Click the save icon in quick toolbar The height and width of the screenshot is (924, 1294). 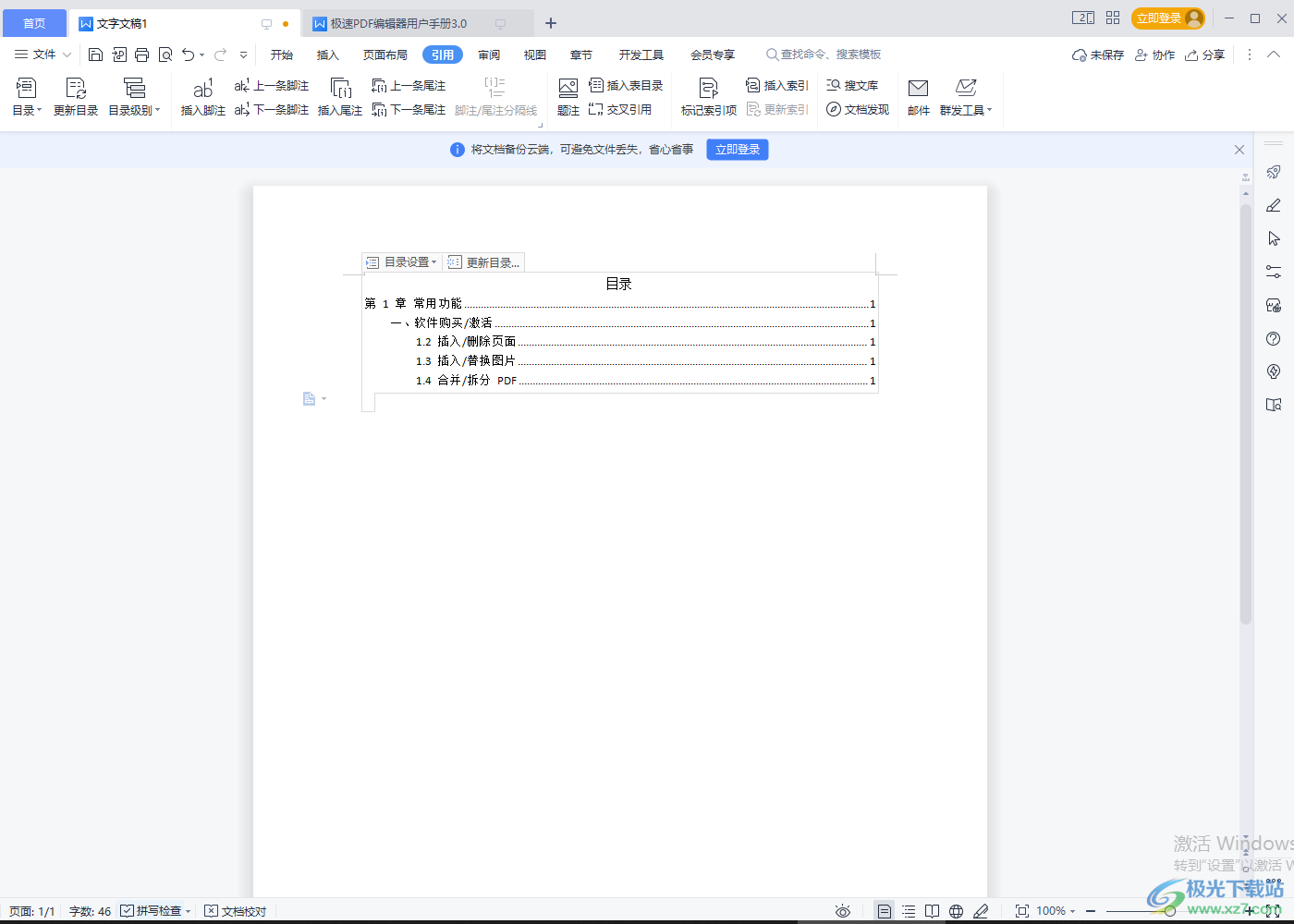pos(95,55)
